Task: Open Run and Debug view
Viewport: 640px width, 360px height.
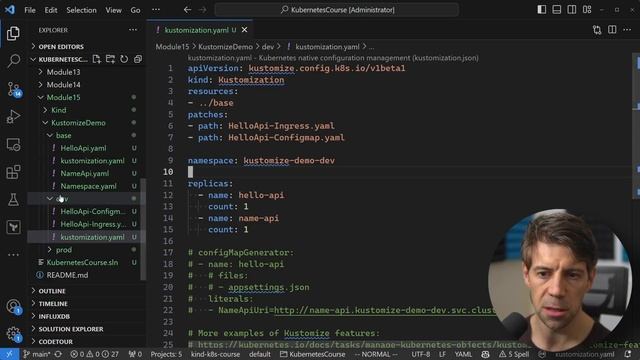Action: pos(13,116)
